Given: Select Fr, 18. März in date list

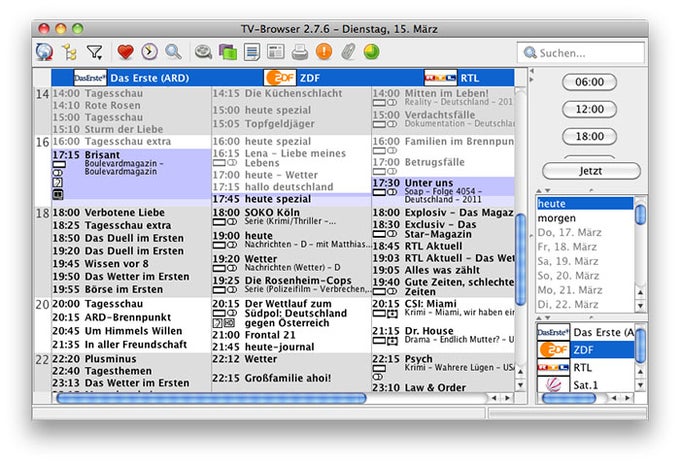Looking at the screenshot, I should [585, 247].
